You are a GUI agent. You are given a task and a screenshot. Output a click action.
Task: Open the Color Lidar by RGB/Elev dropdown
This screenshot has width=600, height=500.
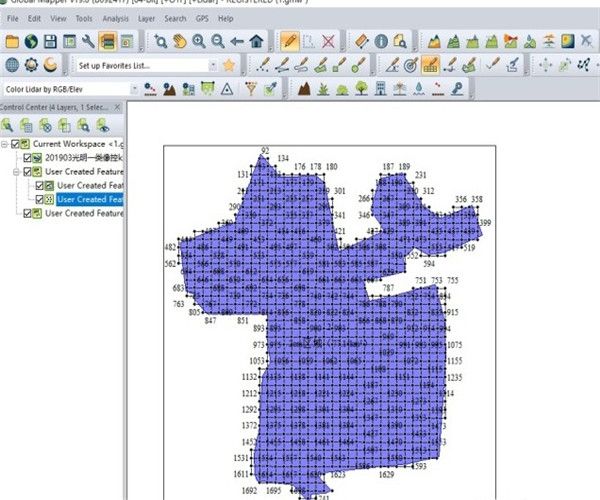coord(133,89)
